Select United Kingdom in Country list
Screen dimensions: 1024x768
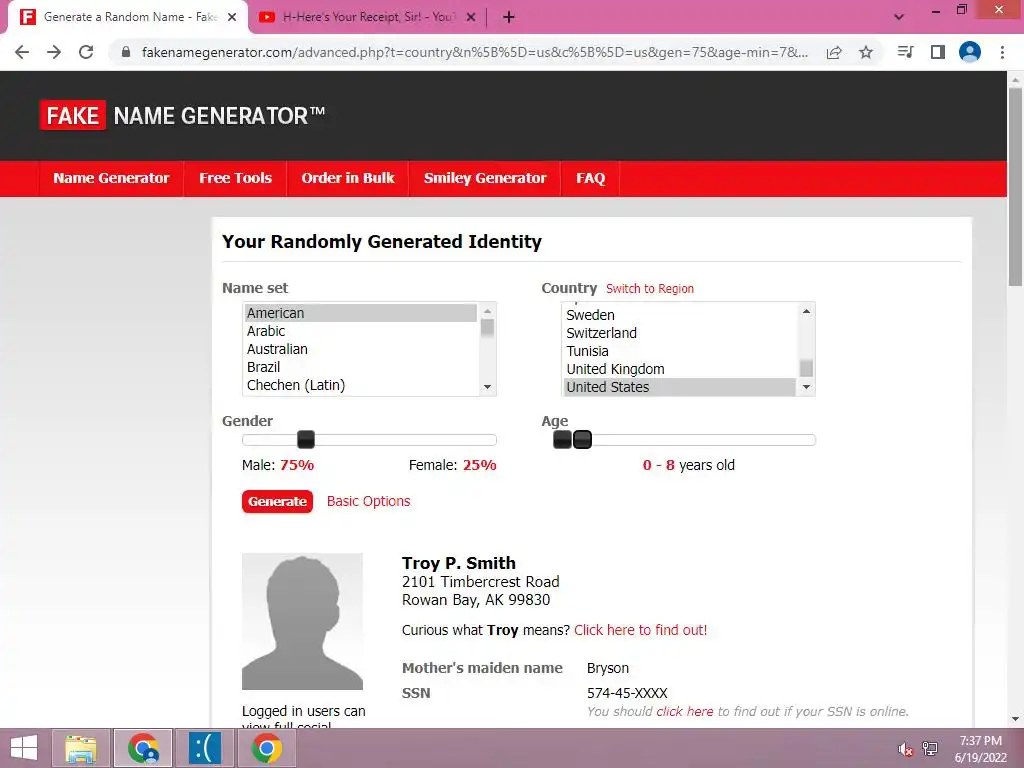pos(679,369)
